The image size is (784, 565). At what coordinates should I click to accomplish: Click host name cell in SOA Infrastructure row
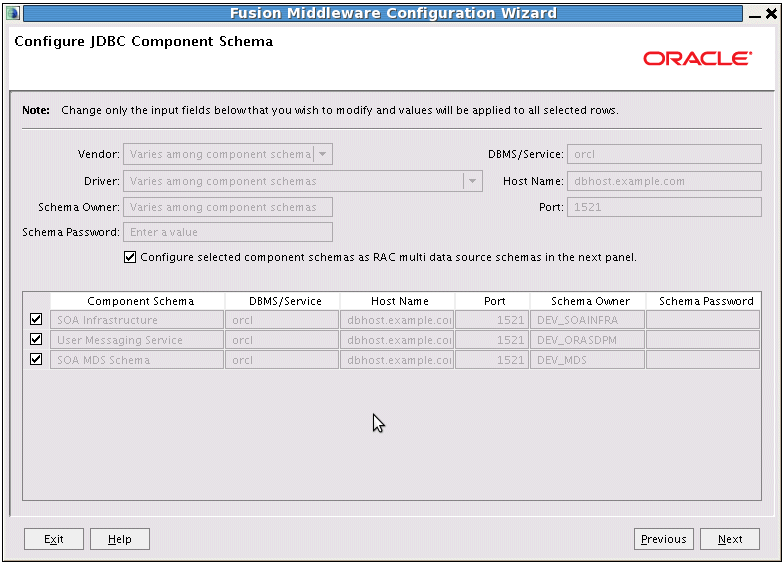click(397, 320)
